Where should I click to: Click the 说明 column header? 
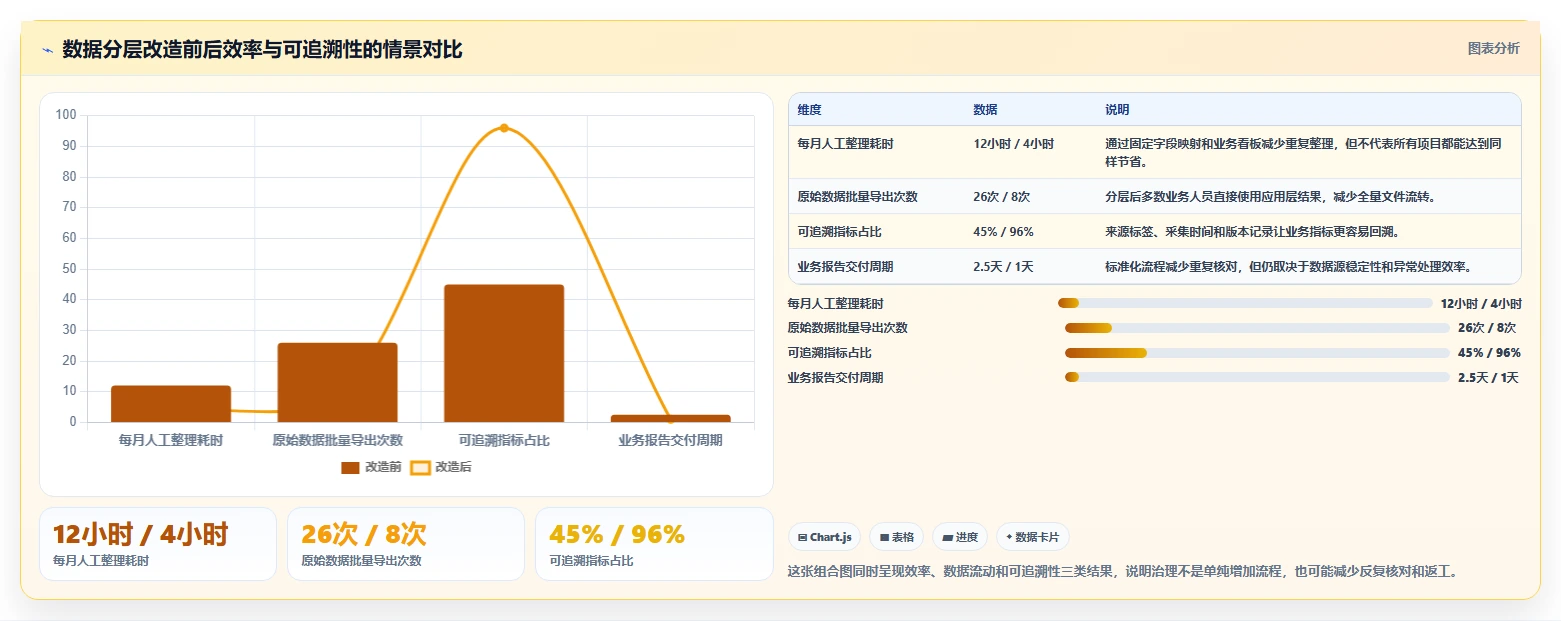[x=1117, y=109]
